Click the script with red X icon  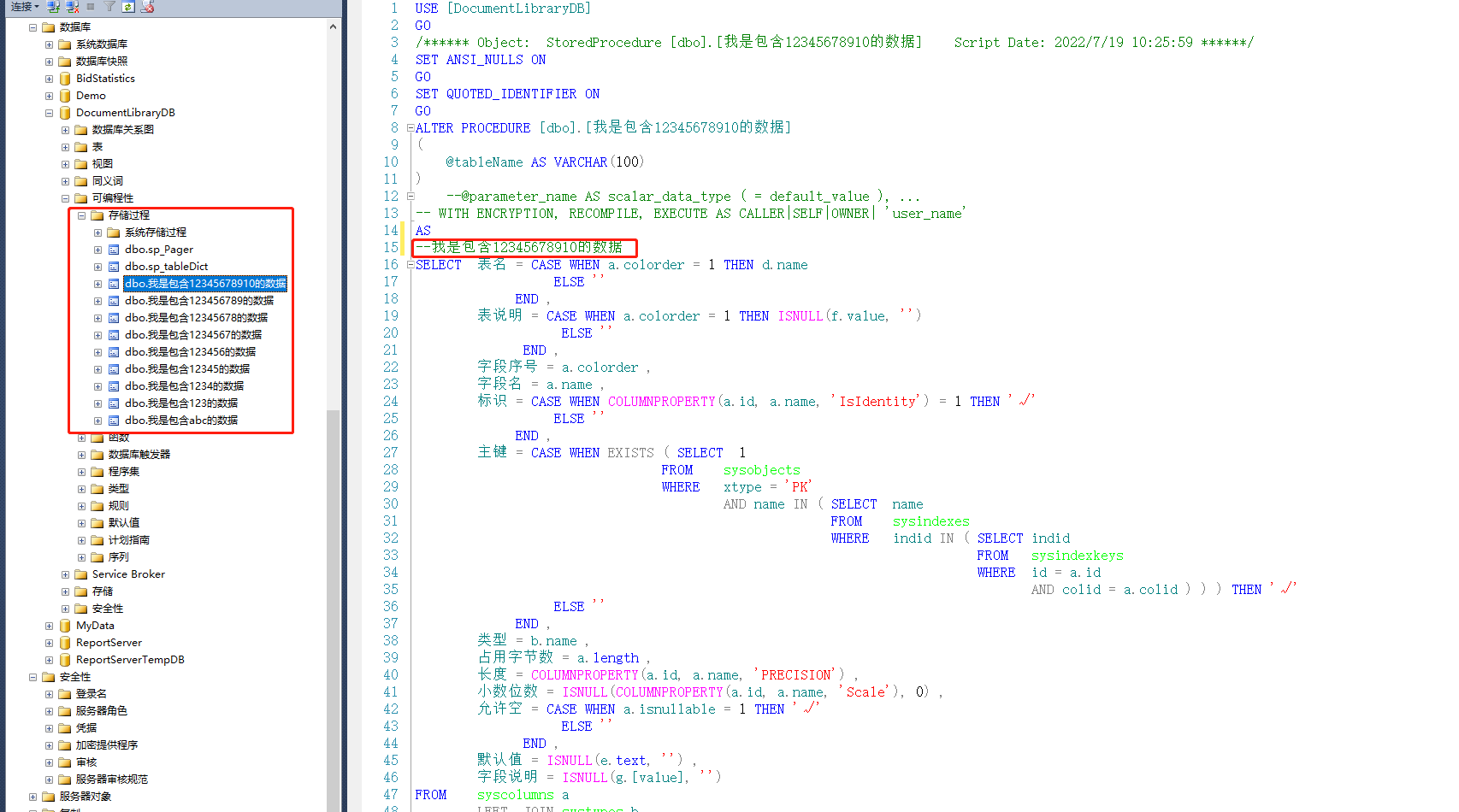[x=147, y=6]
